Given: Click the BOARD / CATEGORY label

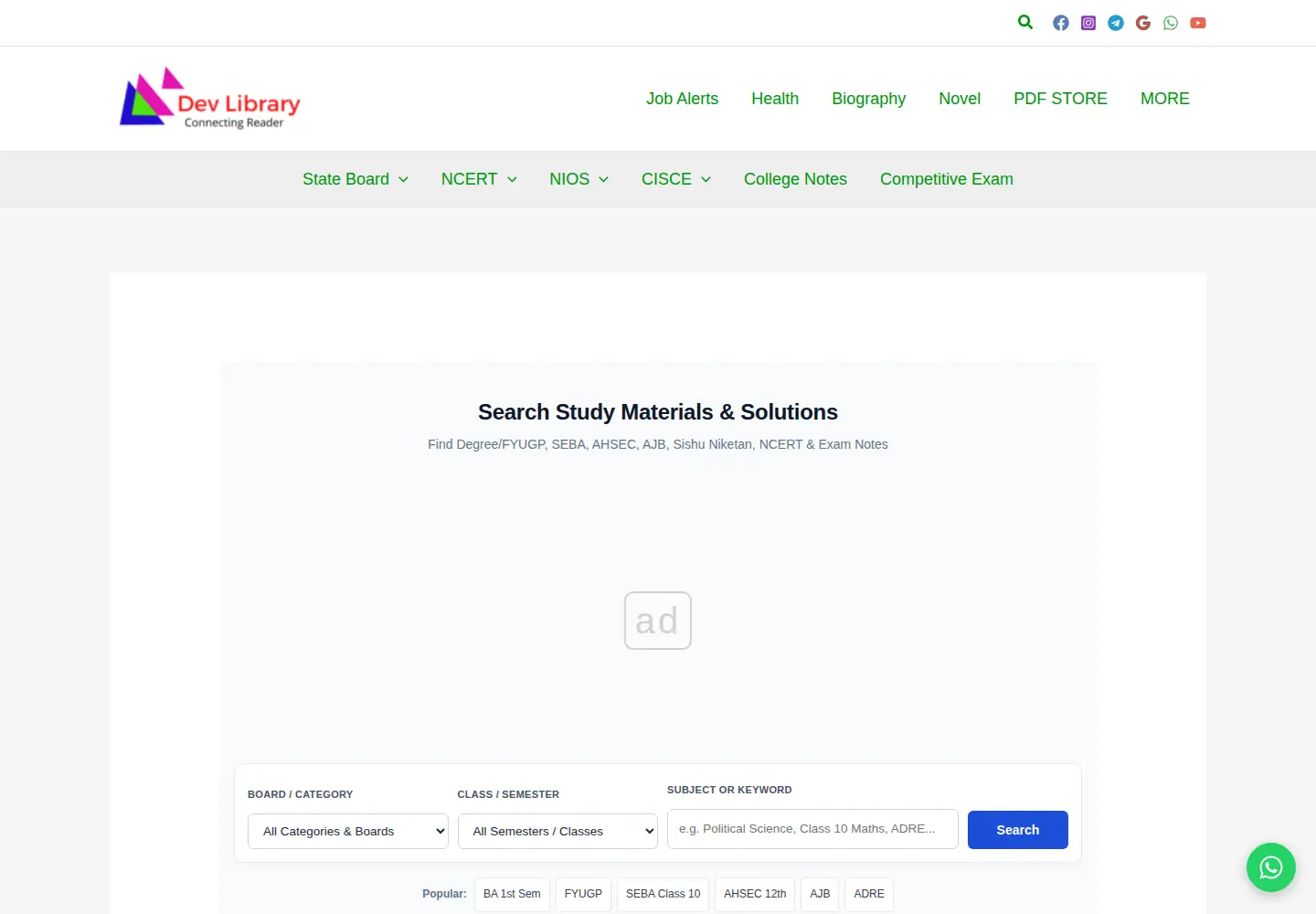Looking at the screenshot, I should pyautogui.click(x=300, y=794).
